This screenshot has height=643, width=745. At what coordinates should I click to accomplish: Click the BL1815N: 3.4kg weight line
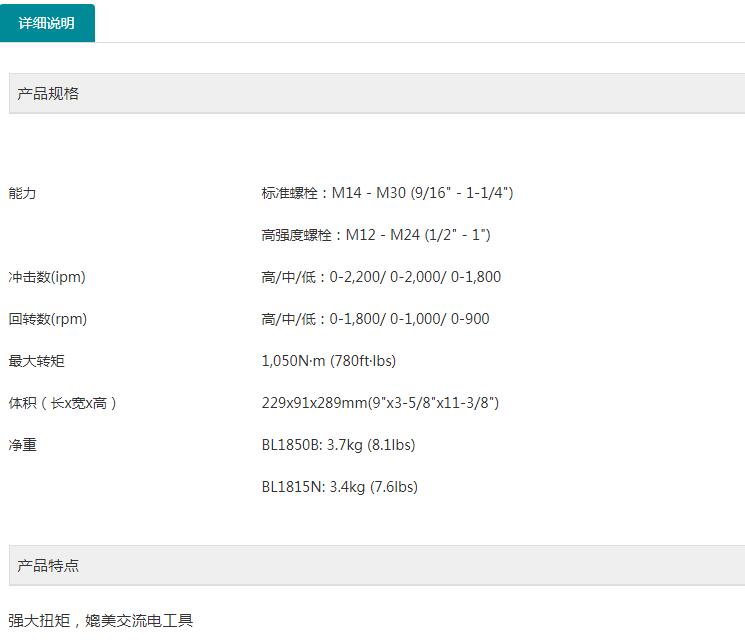coord(339,487)
